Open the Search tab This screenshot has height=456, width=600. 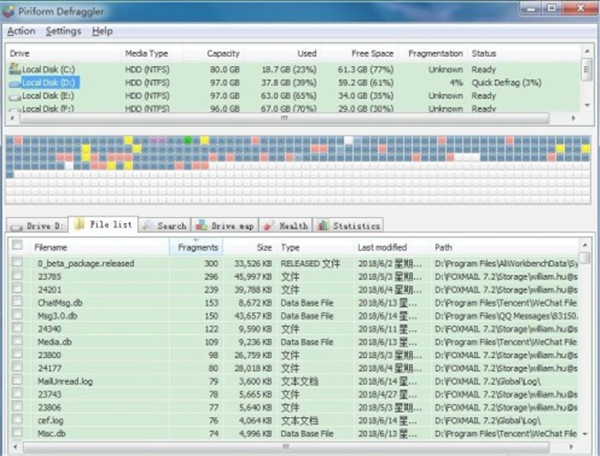(165, 226)
